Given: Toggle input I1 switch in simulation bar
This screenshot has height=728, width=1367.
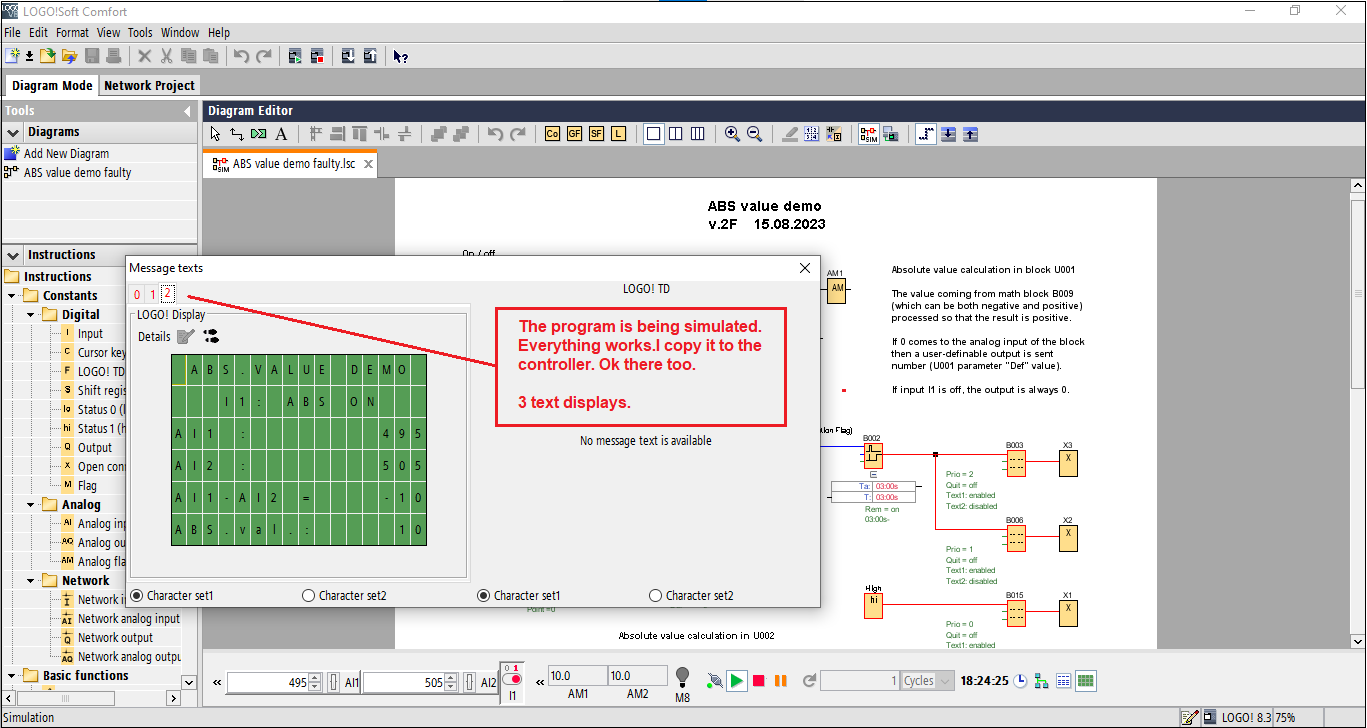Looking at the screenshot, I should (512, 679).
